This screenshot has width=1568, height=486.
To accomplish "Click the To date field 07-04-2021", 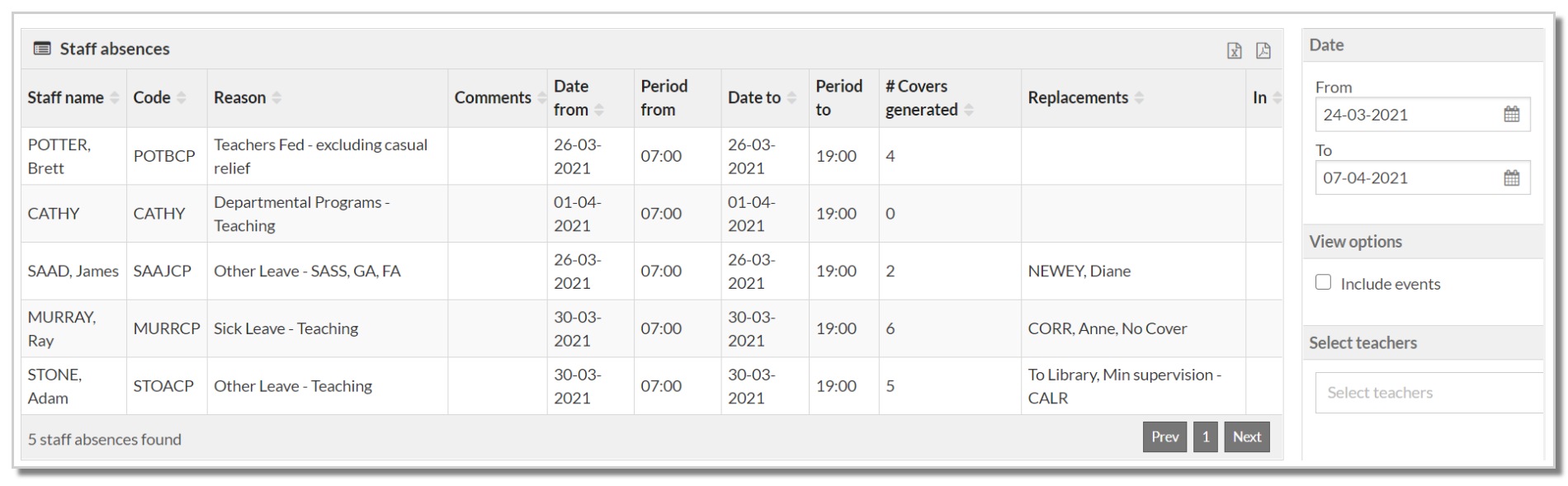I will click(1407, 178).
